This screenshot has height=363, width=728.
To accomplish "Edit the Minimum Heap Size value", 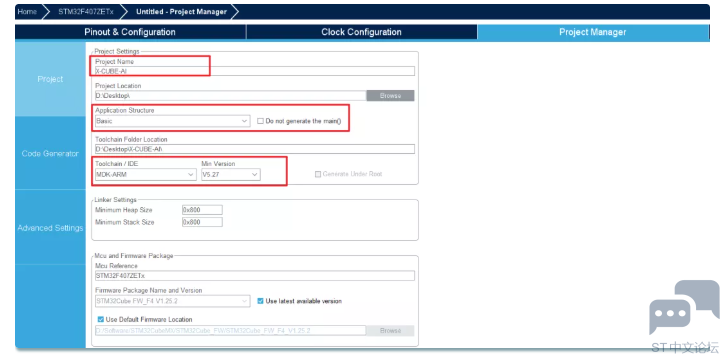I will (x=202, y=210).
